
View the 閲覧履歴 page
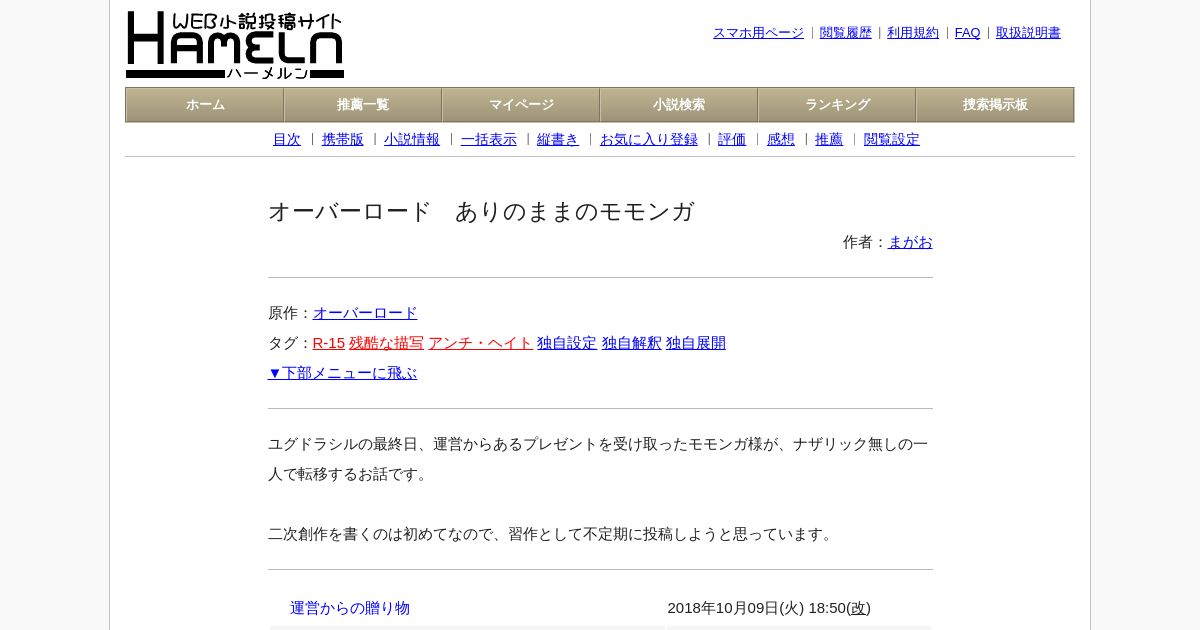846,33
